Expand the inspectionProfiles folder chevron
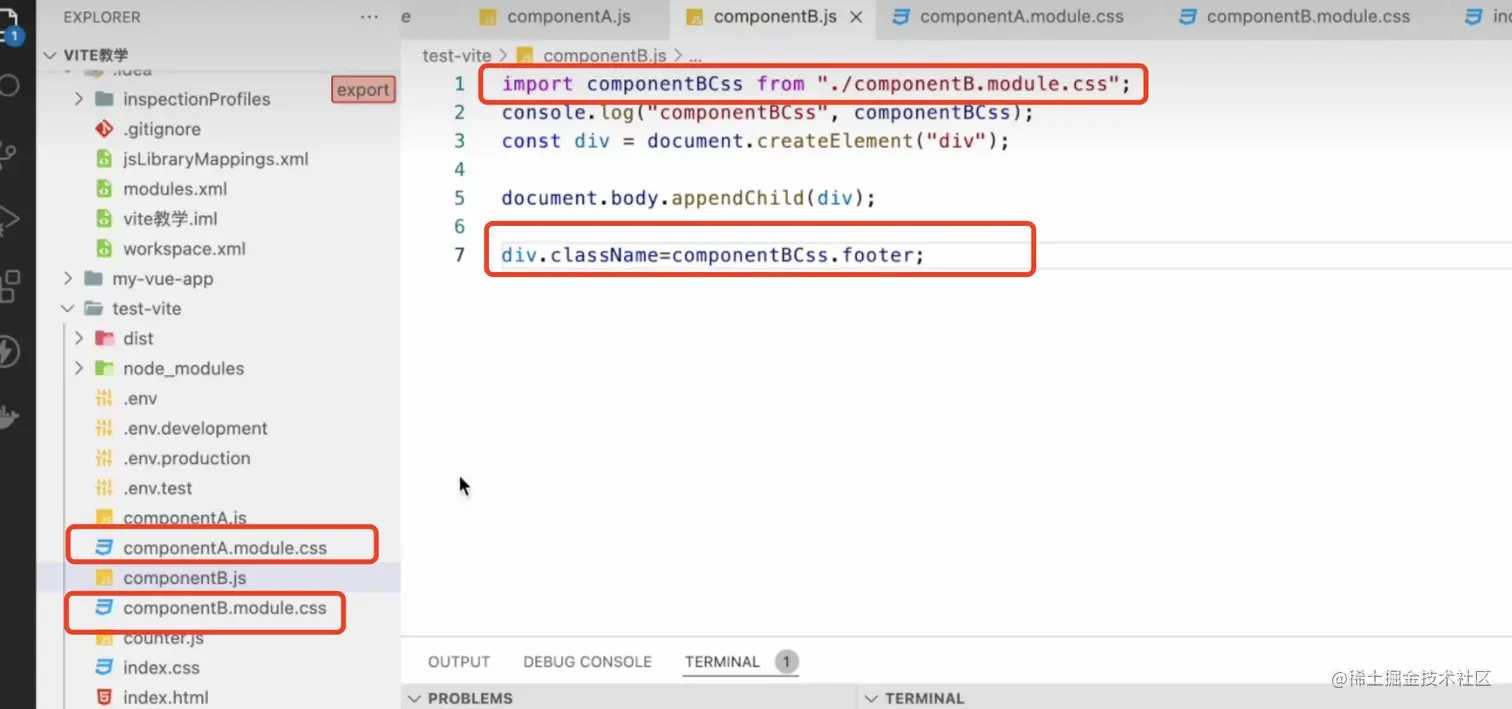This screenshot has width=1512, height=709. (x=79, y=99)
